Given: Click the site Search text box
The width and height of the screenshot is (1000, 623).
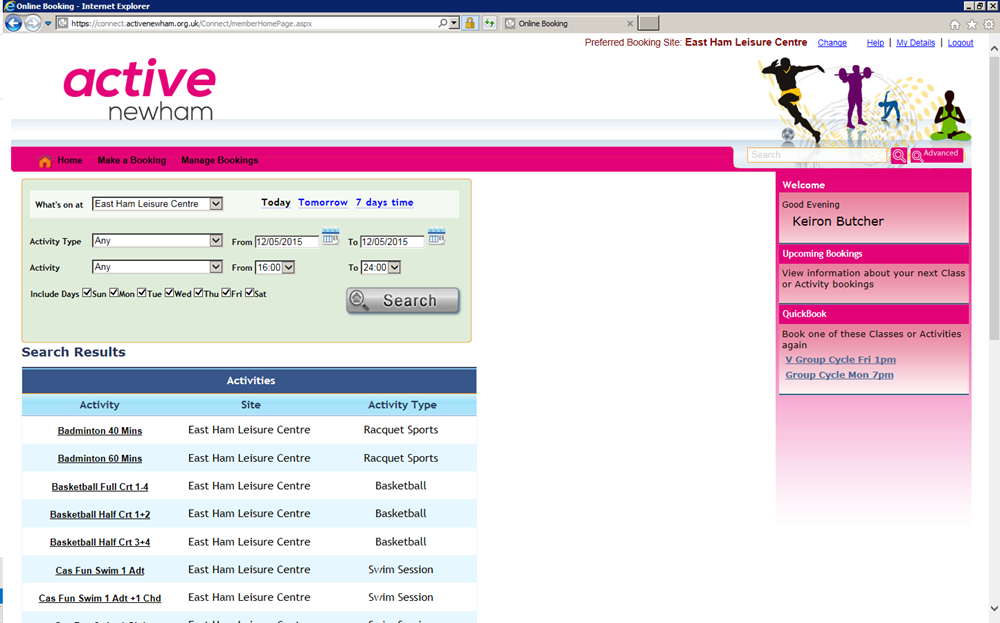Looking at the screenshot, I should coord(817,155).
